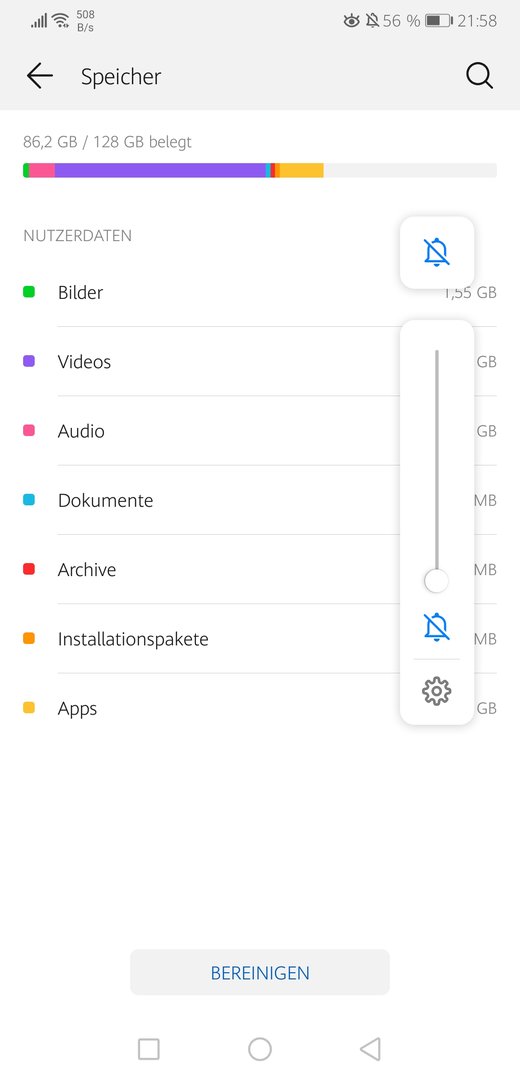The height and width of the screenshot is (1080, 520).
Task: Tap the back triangle navigation icon
Action: (x=370, y=1049)
